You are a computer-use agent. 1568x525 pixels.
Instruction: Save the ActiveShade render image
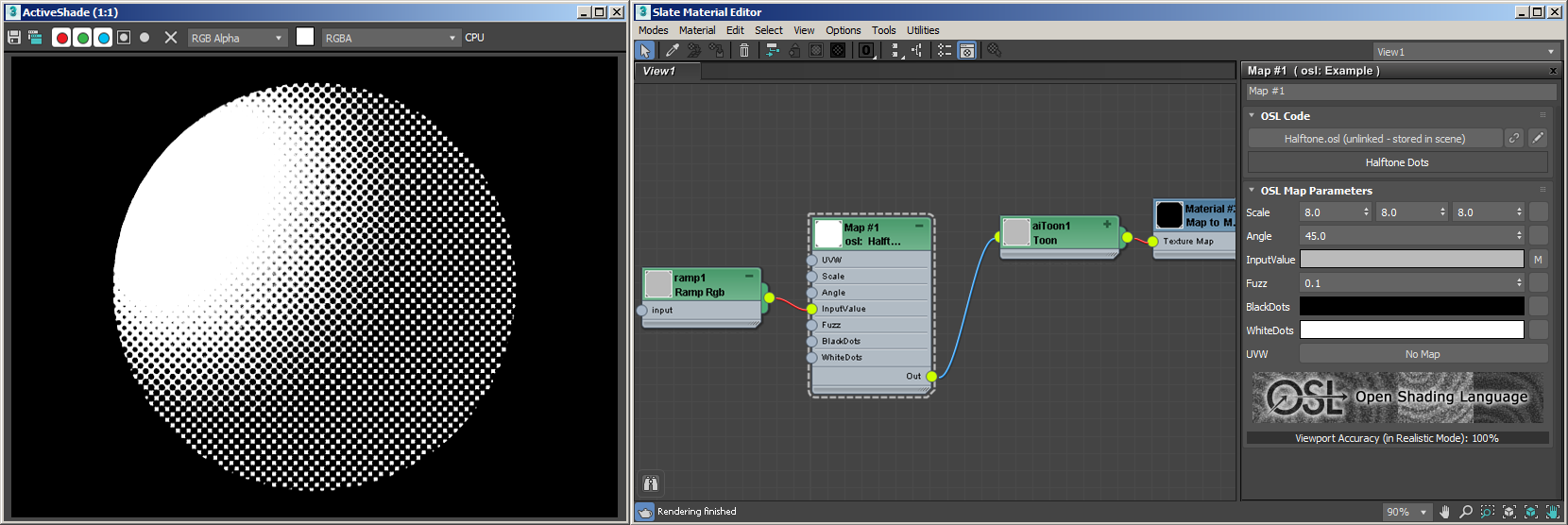pos(14,38)
